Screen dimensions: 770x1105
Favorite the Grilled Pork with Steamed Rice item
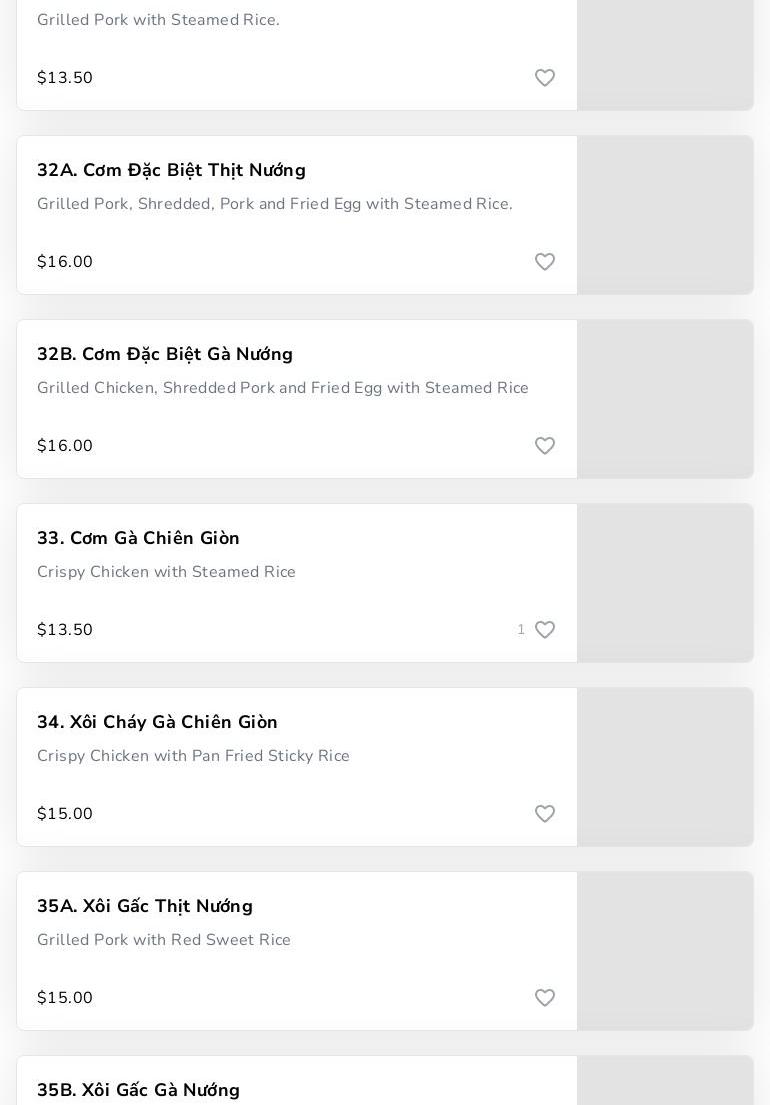point(545,78)
